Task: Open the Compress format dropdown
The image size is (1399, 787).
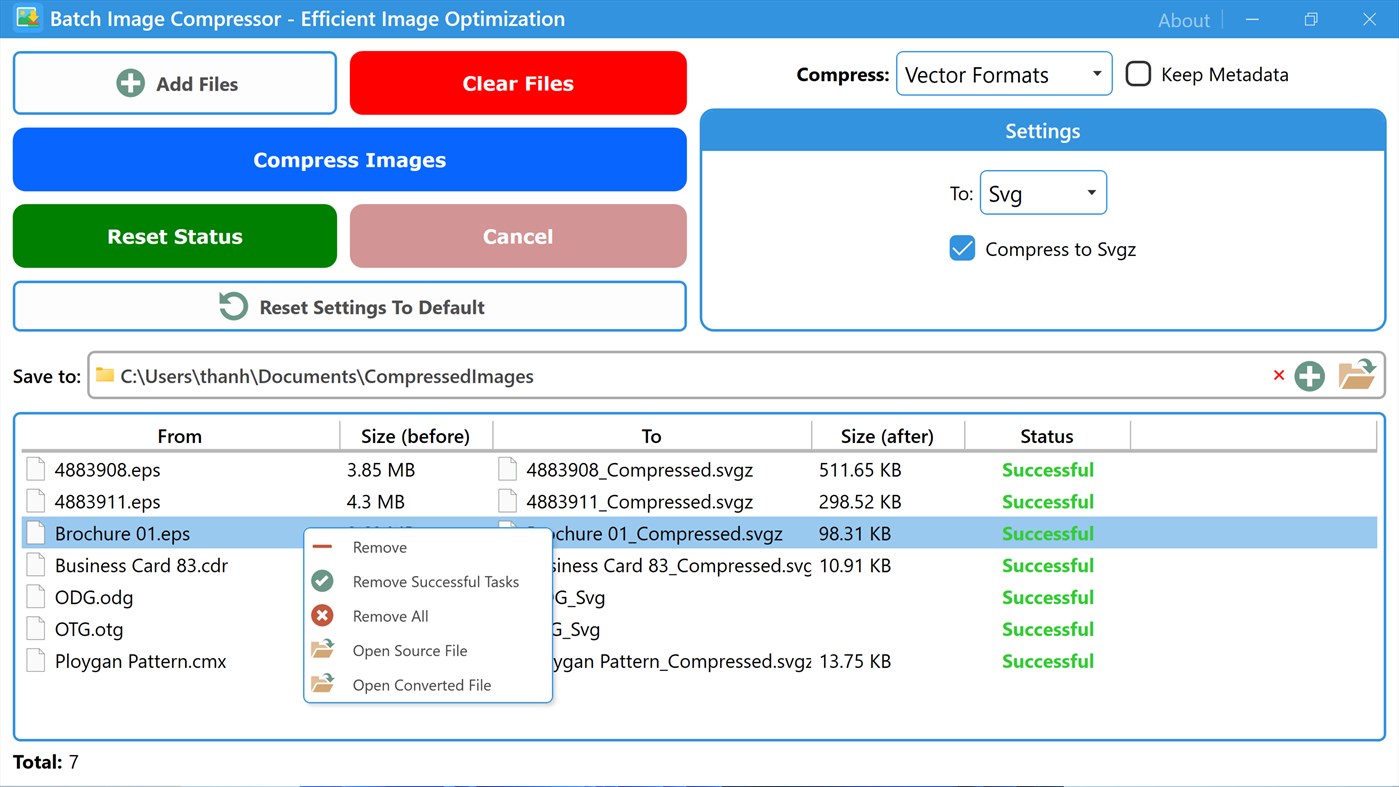Action: [x=1004, y=74]
